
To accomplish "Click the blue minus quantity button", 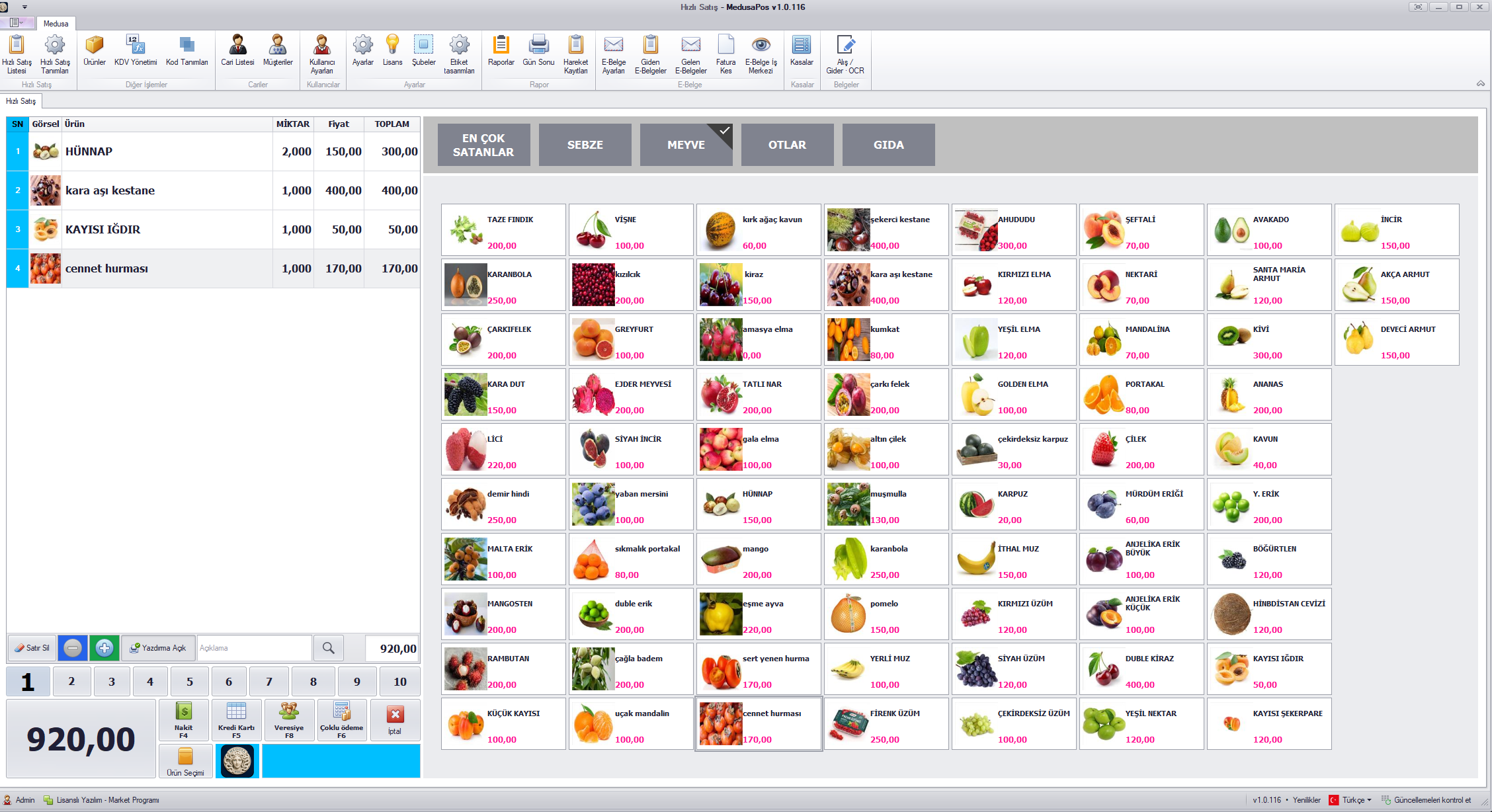I will 73,648.
